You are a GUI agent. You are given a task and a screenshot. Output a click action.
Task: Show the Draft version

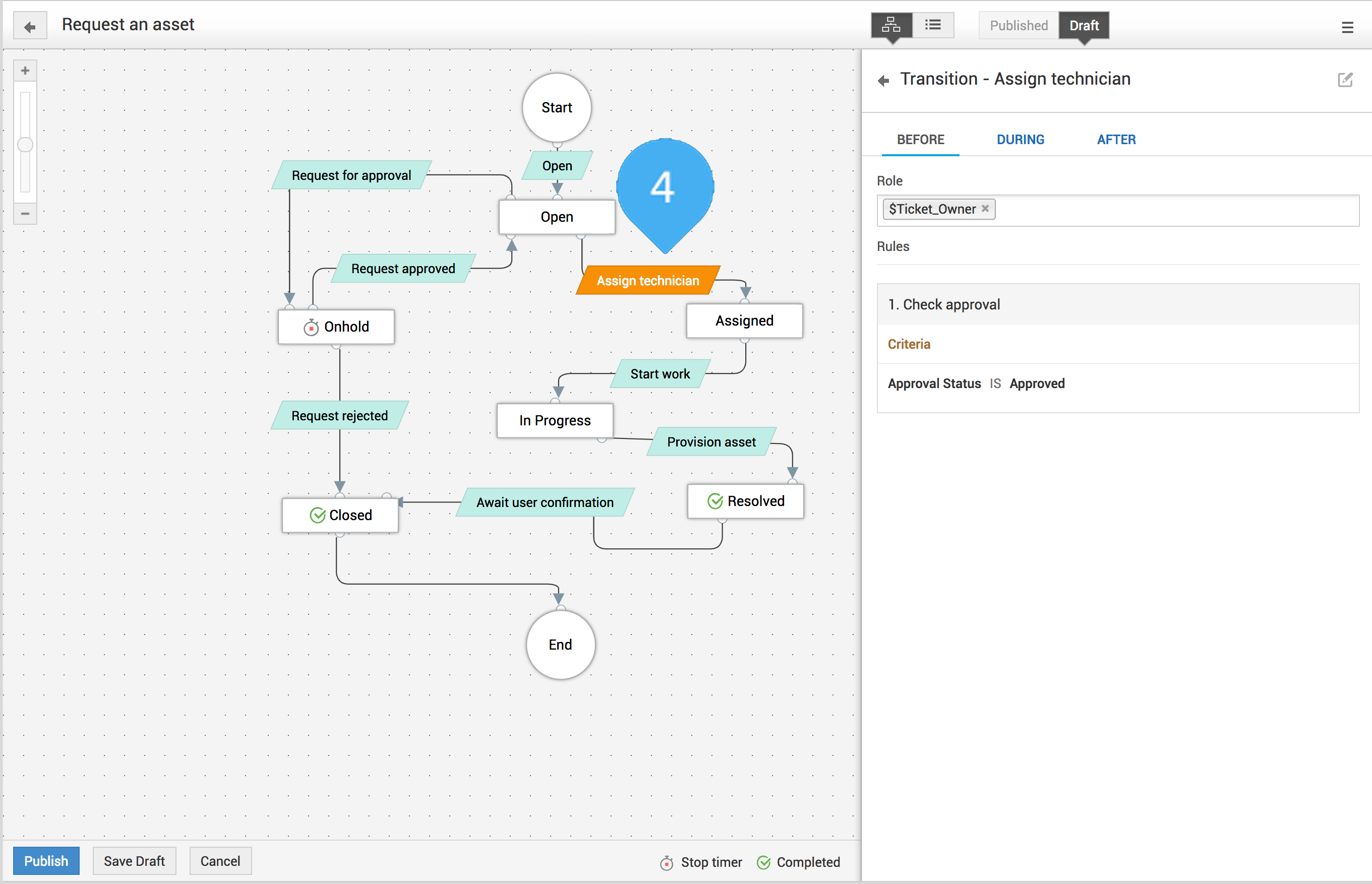click(x=1084, y=25)
